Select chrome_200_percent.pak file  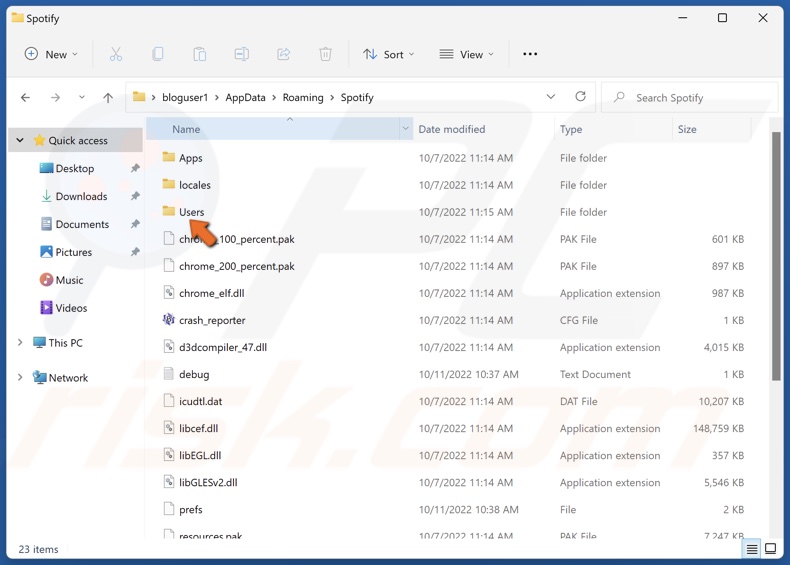pos(237,266)
